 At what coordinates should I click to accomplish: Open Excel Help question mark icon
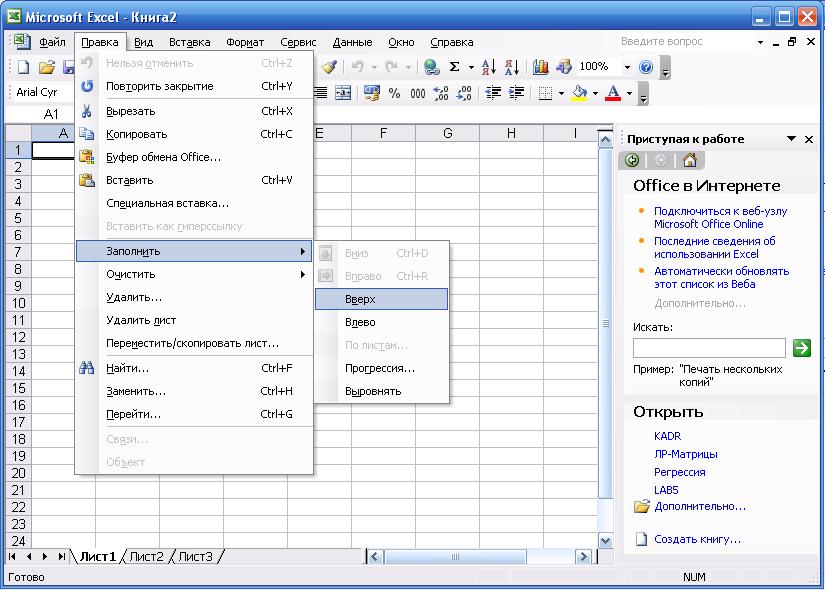[x=646, y=67]
